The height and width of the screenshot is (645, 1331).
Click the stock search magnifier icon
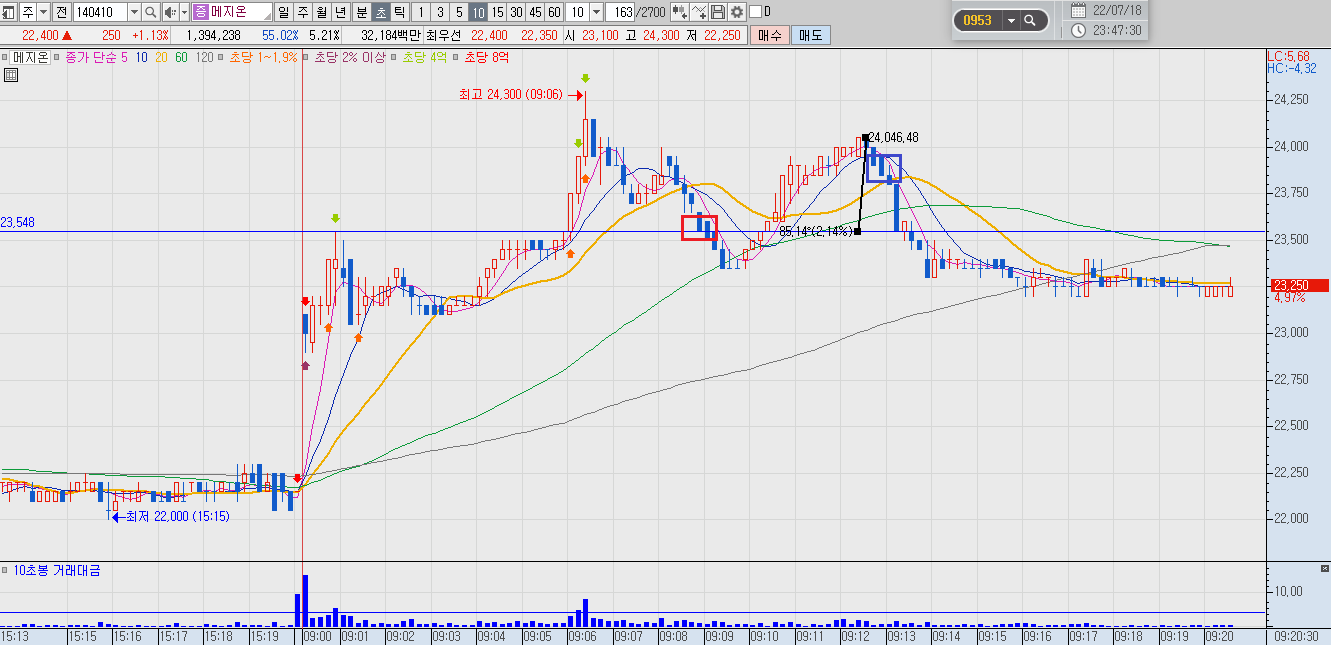click(151, 12)
